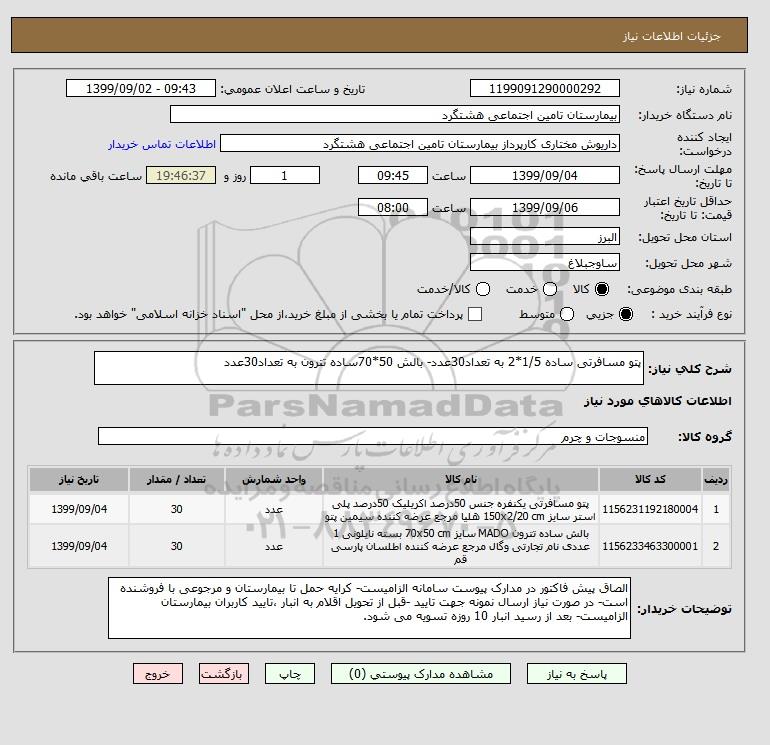Screen dimensions: 770x745
Task: Click the remaining time countdown 19:46:37
Action: tap(181, 175)
